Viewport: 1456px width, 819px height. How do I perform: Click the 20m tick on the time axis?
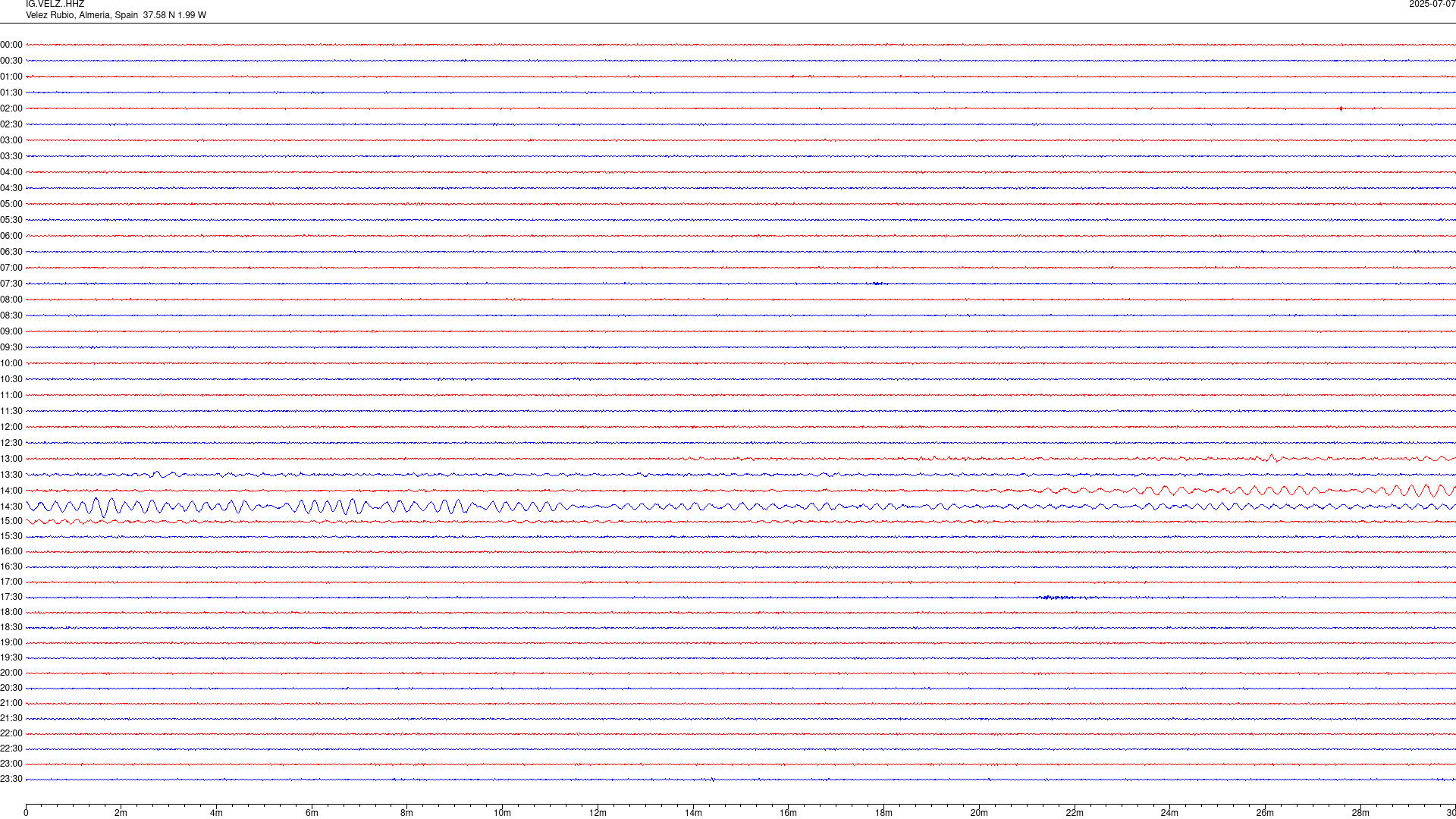[x=979, y=813]
